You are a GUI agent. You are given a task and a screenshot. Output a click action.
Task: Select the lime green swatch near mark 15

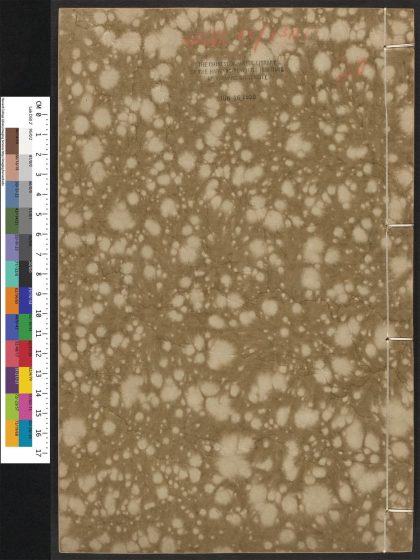click(x=12, y=407)
